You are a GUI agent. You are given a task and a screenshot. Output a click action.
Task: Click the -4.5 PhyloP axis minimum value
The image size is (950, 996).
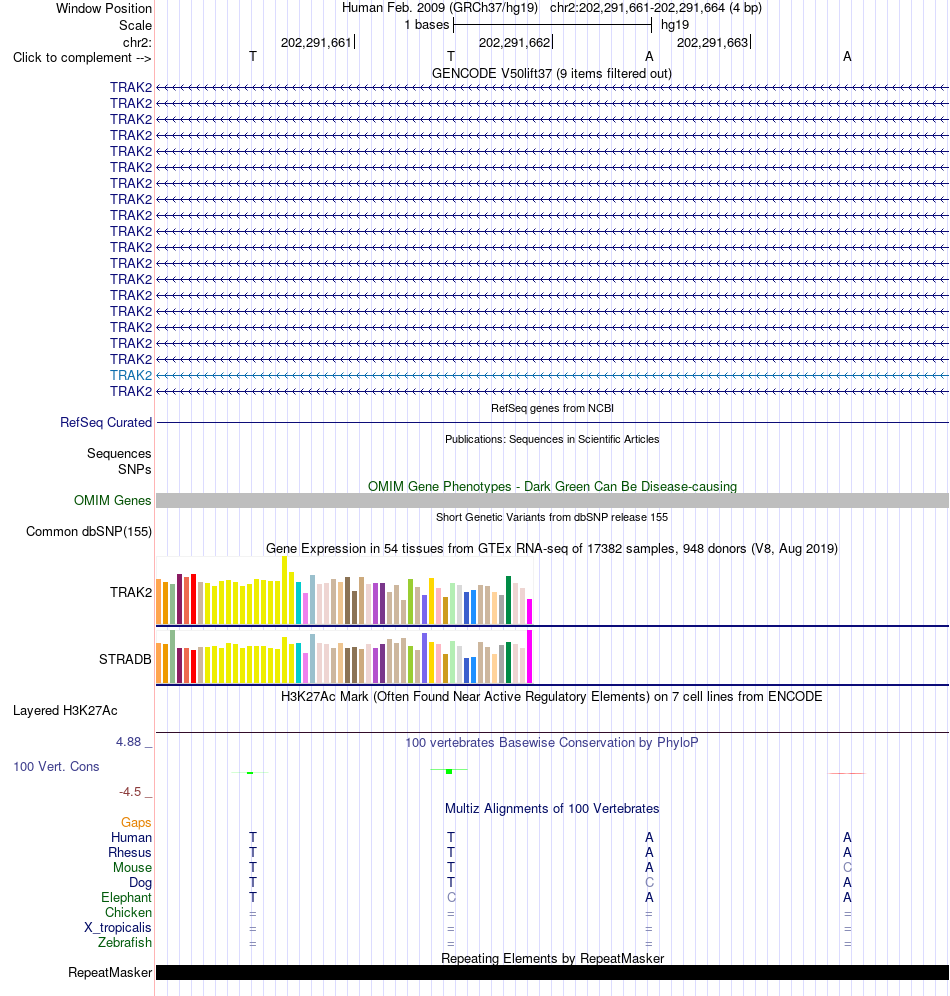130,791
